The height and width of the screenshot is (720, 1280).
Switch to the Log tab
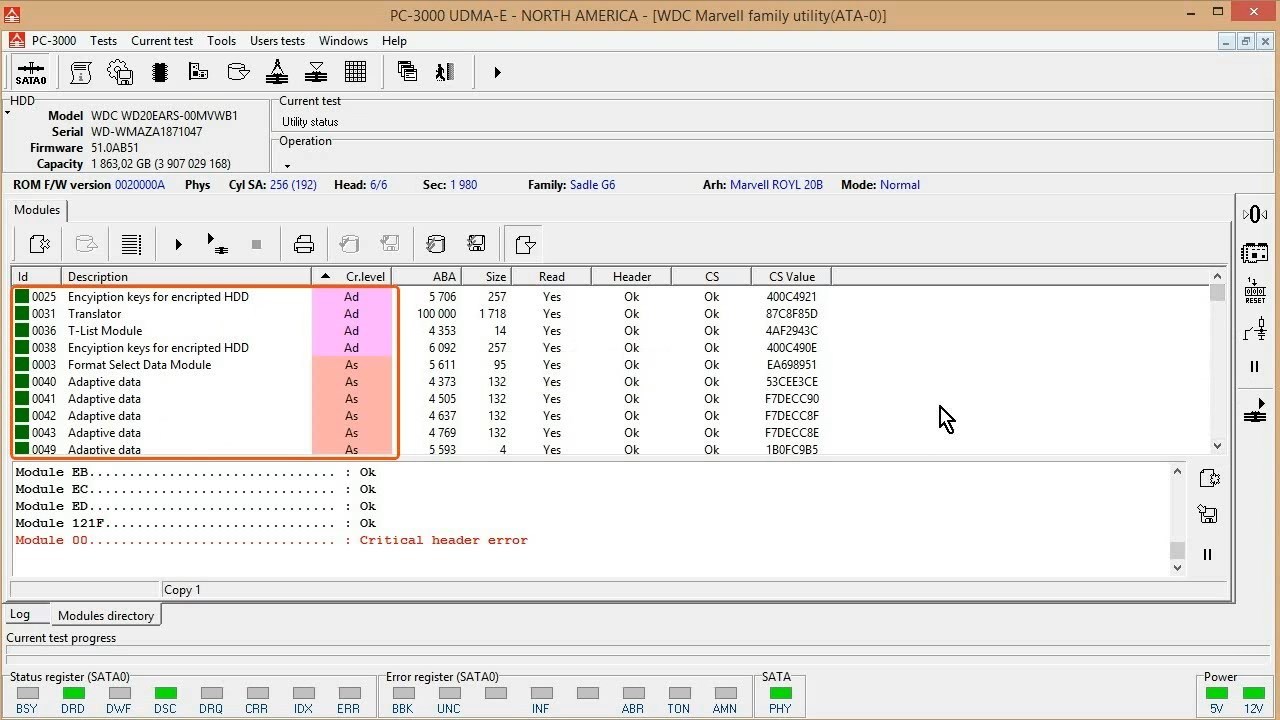point(20,615)
